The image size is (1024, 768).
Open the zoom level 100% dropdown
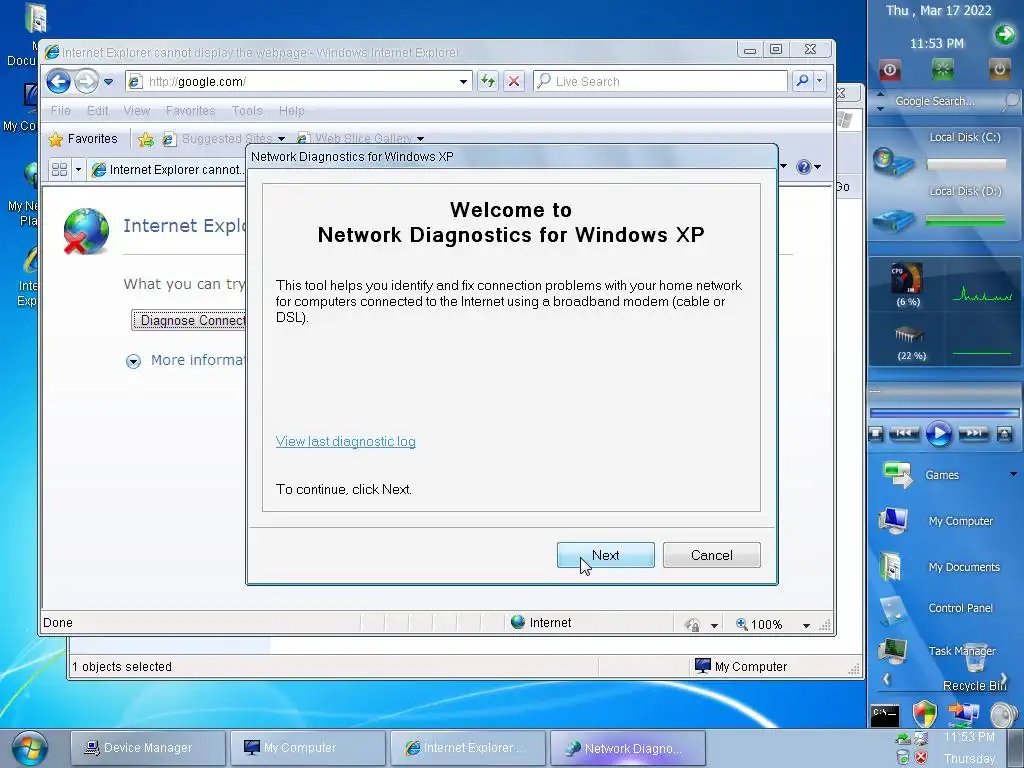pyautogui.click(x=806, y=625)
